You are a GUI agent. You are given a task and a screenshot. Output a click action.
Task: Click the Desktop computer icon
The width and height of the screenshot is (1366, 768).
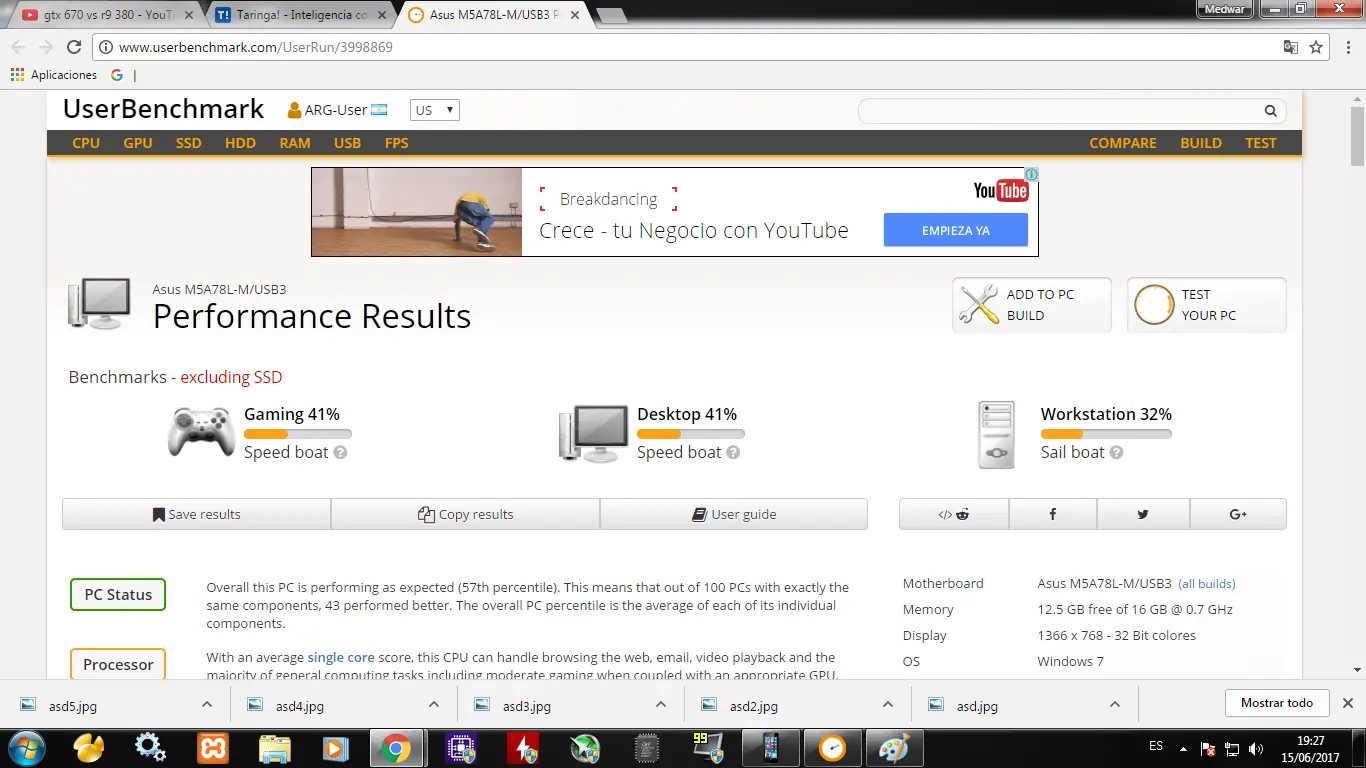click(593, 434)
